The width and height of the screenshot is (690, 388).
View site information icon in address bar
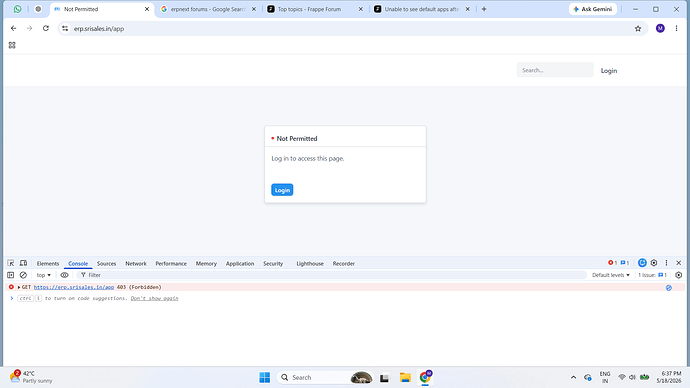click(x=65, y=29)
